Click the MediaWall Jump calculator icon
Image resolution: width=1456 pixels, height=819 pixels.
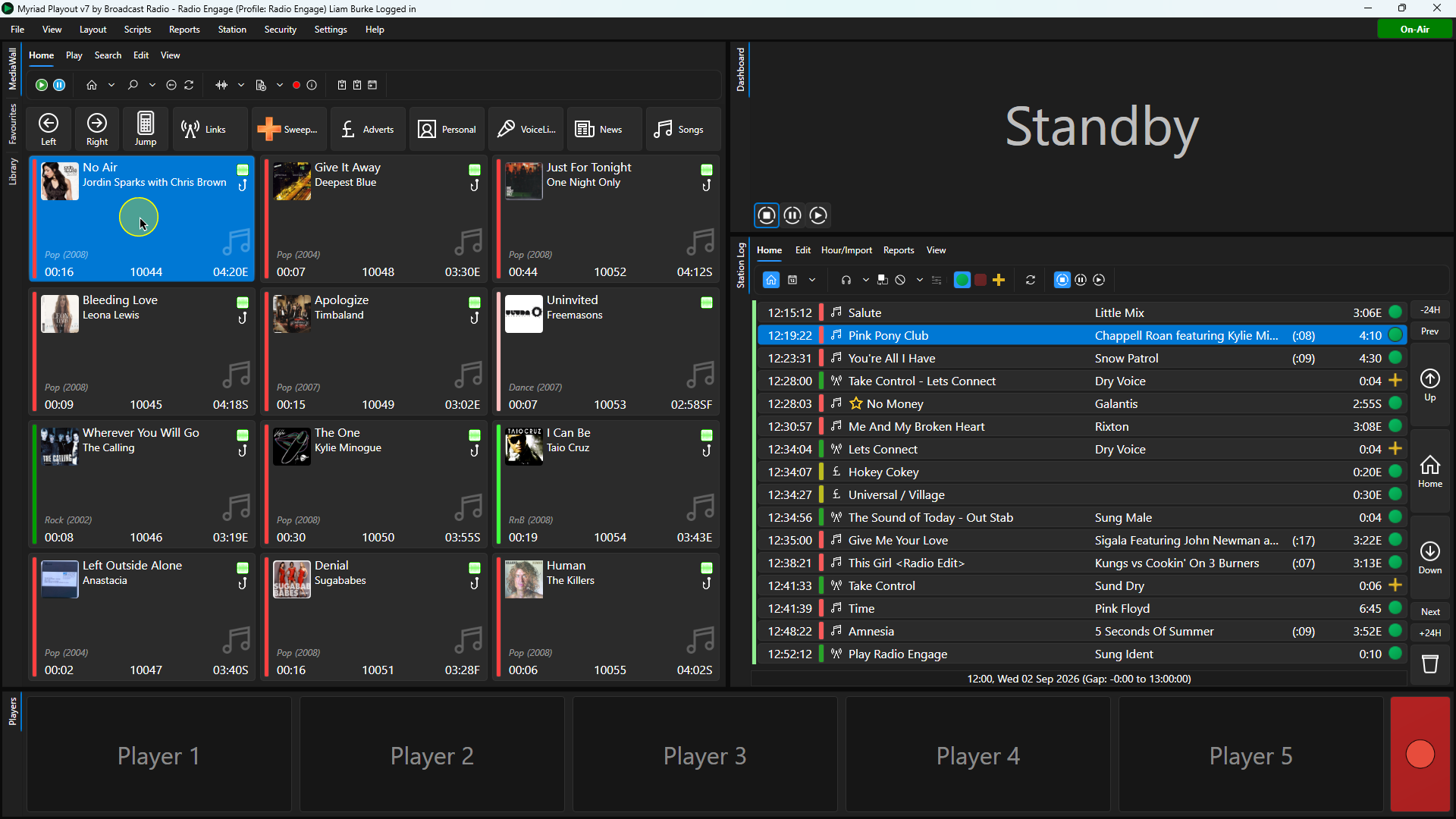[x=146, y=128]
